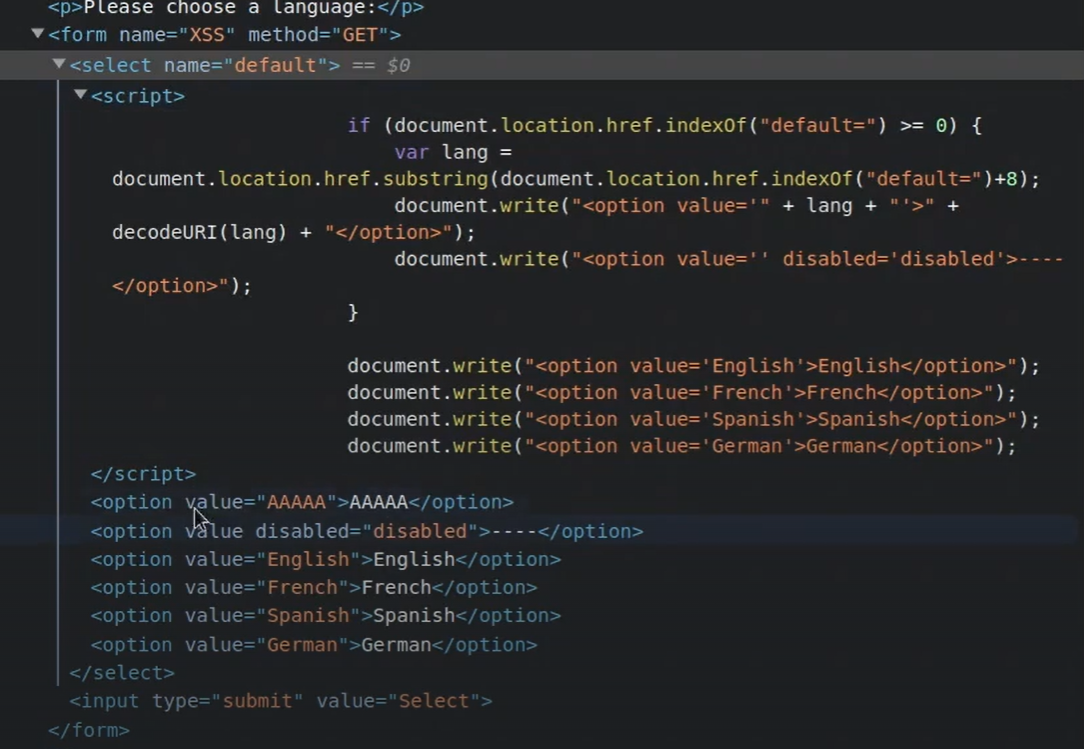Select the disabled dashed separator option

pyautogui.click(x=365, y=531)
